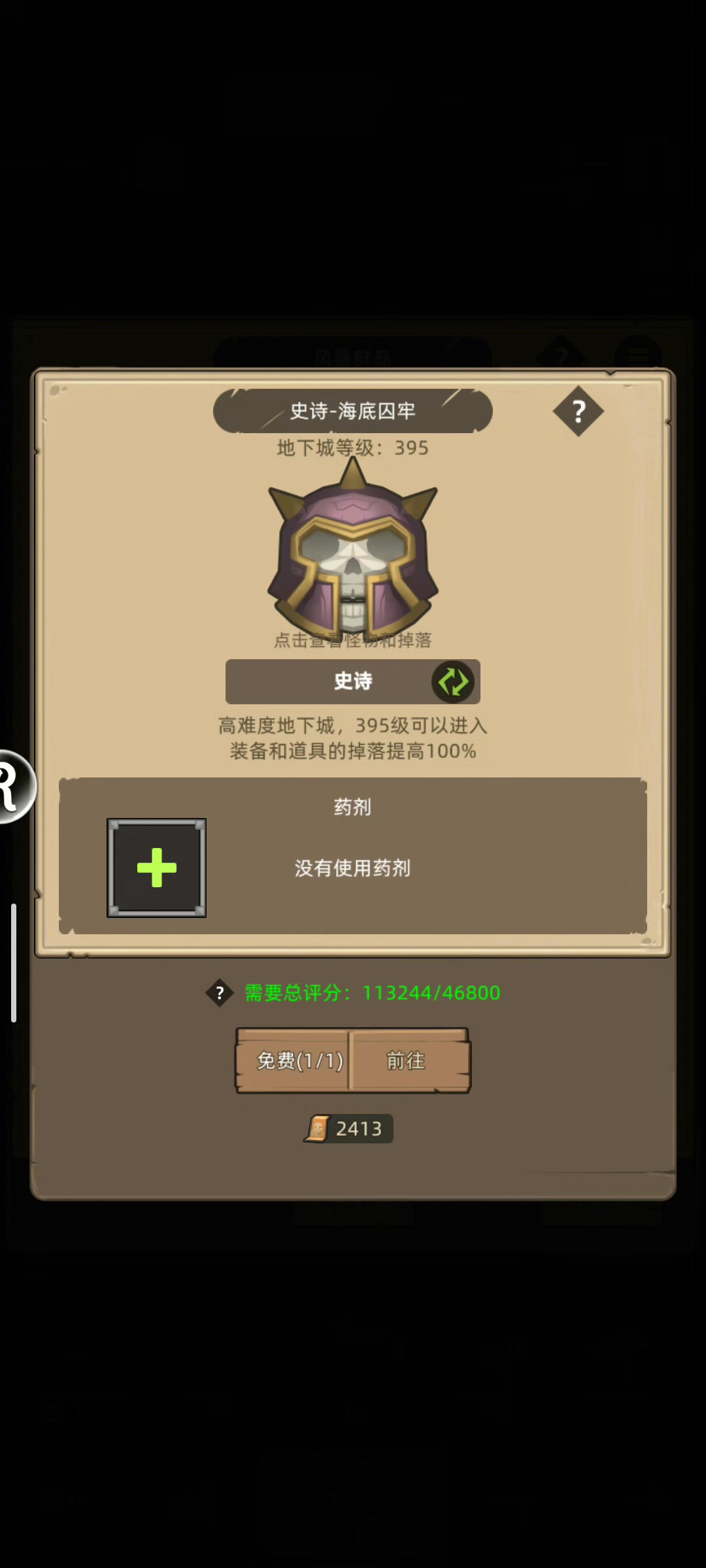
Task: Tap the 没有使用药剂 status text
Action: pos(353,868)
